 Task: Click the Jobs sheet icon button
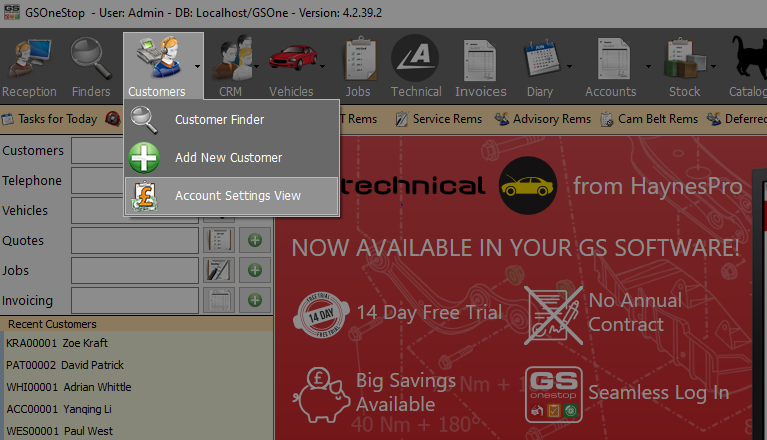[x=219, y=270]
